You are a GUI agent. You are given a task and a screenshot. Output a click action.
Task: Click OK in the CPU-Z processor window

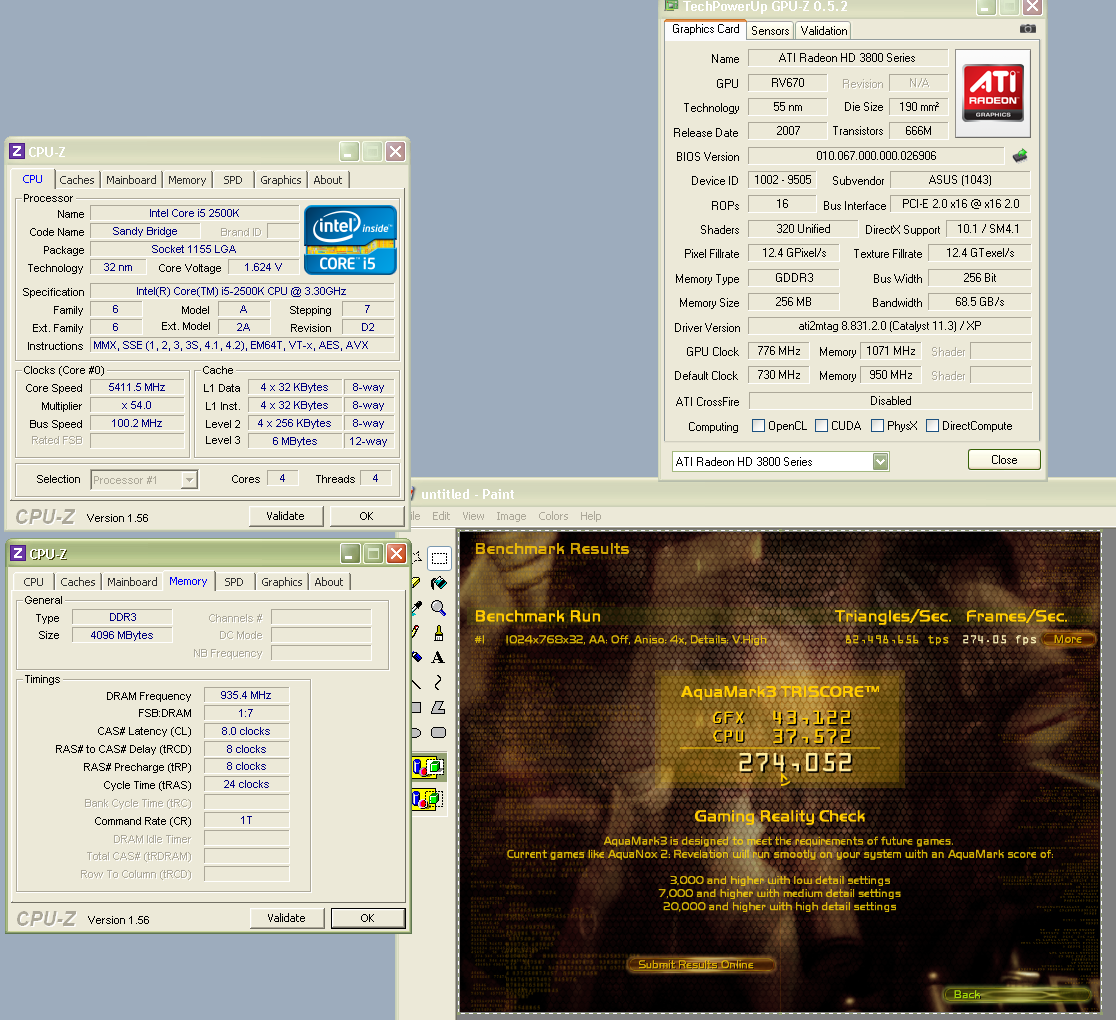(x=366, y=516)
